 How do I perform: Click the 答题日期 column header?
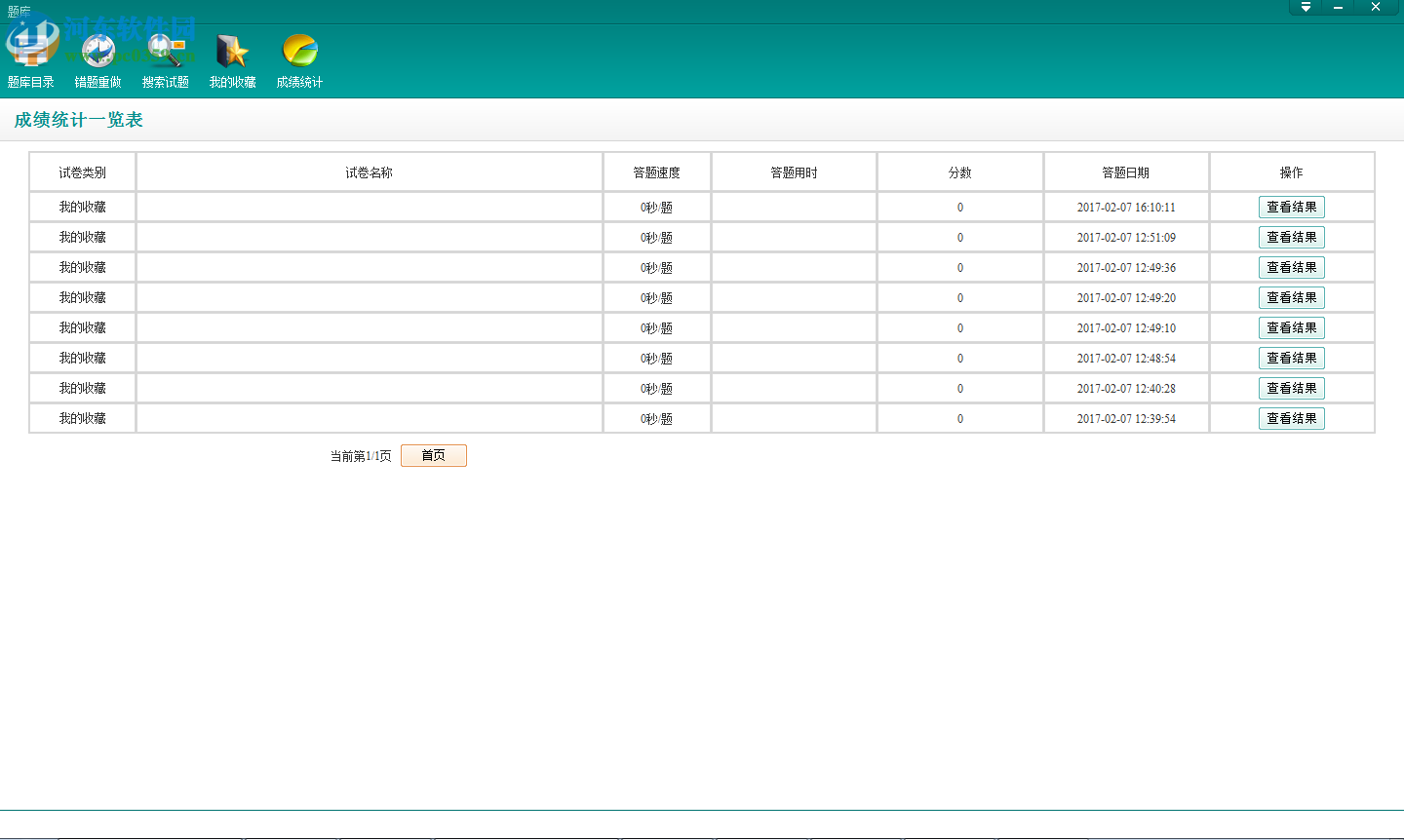coord(1126,172)
